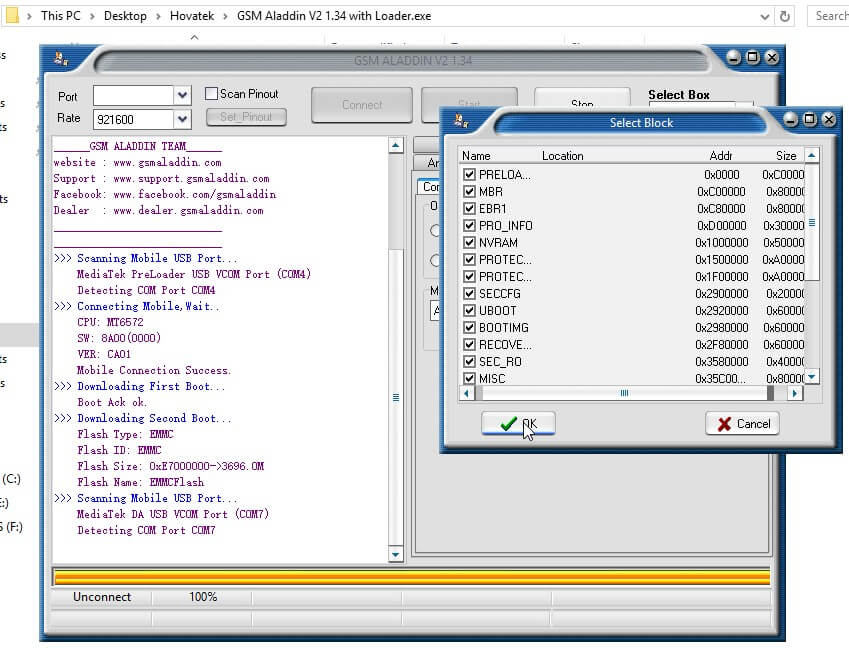Click the folder icon in address bar
The width and height of the screenshot is (849, 648).
pos(12,15)
